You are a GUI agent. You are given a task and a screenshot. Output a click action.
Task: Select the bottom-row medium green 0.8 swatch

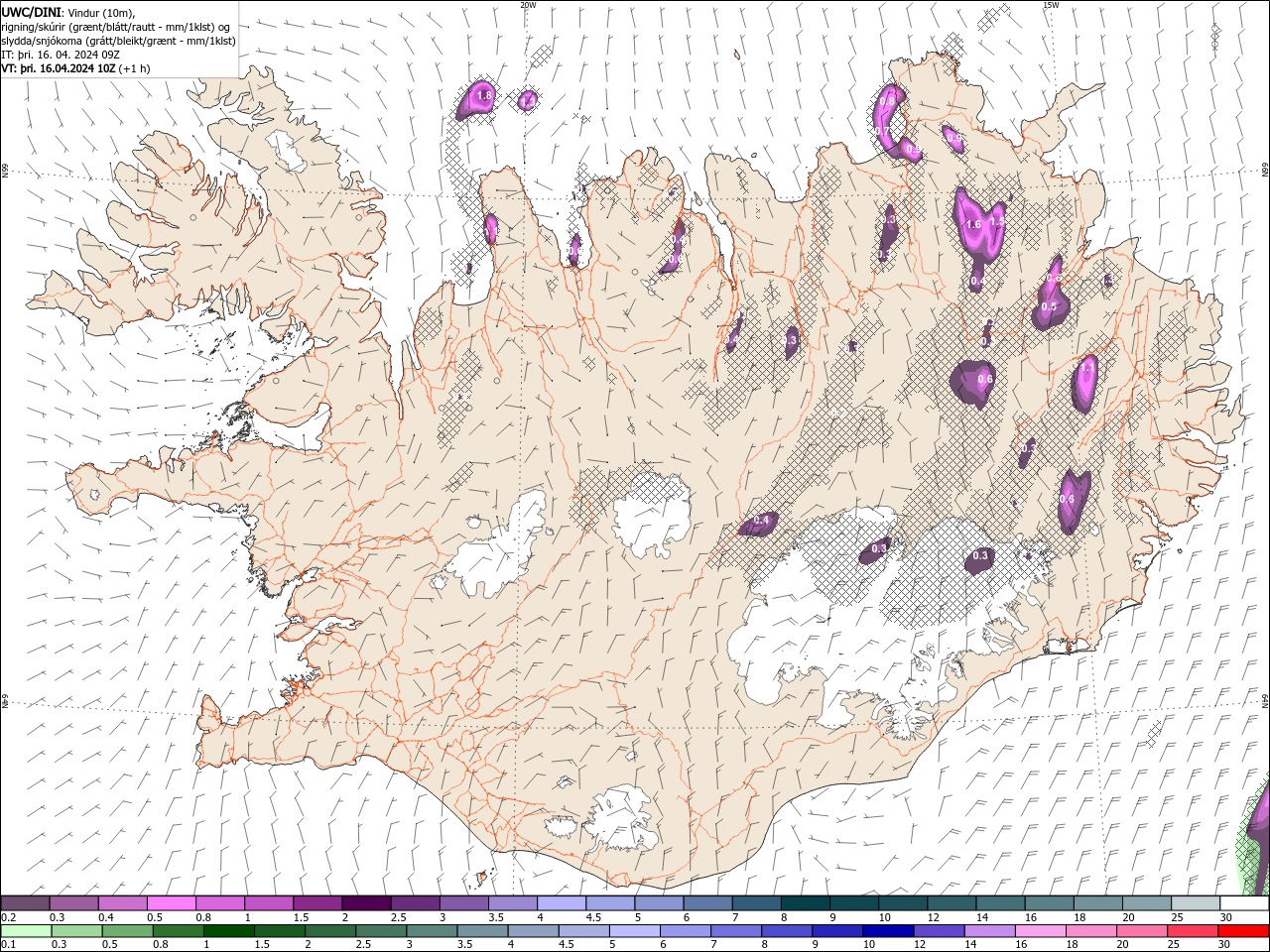[x=179, y=931]
